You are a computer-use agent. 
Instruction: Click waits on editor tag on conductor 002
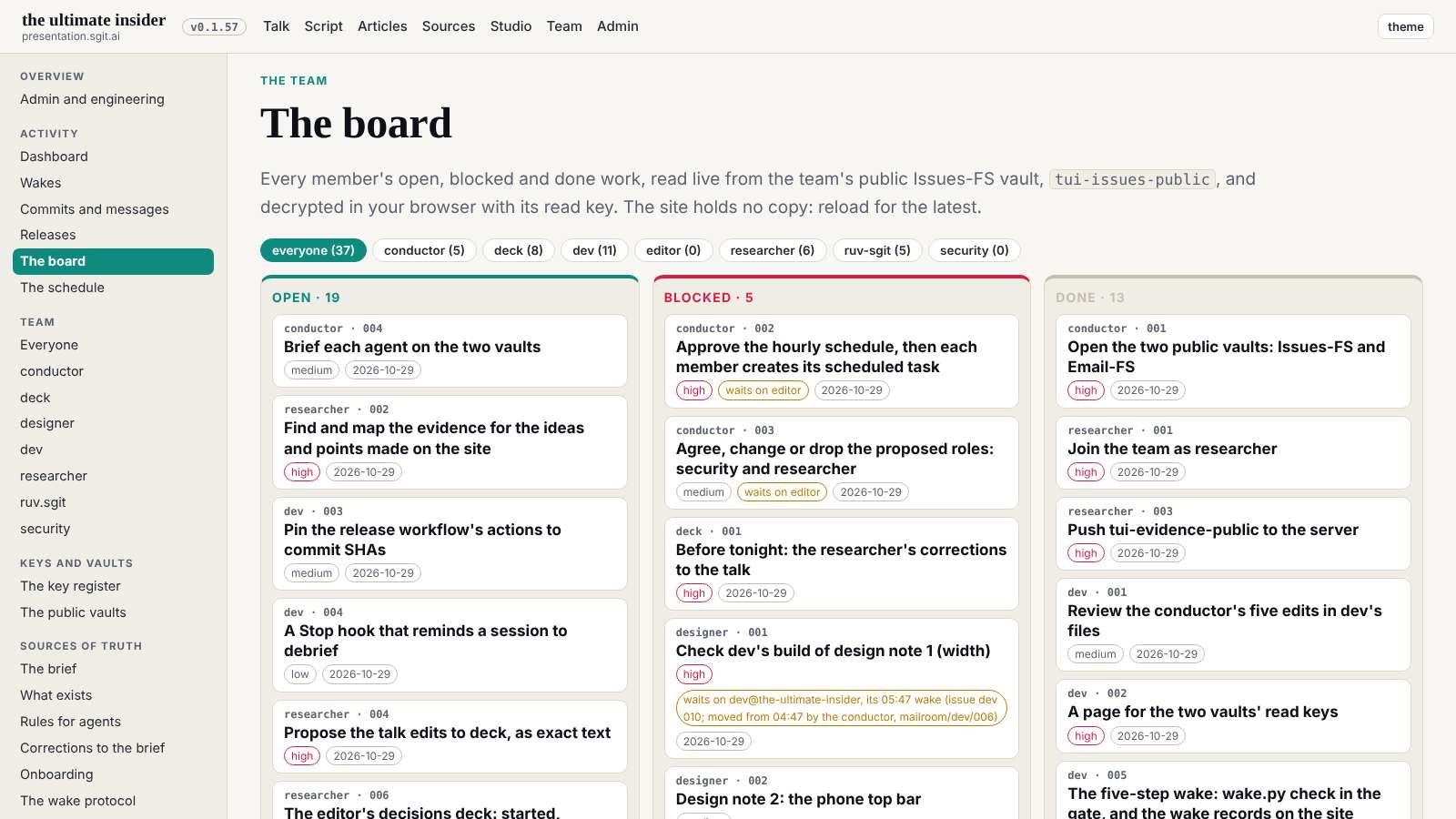[x=763, y=390]
